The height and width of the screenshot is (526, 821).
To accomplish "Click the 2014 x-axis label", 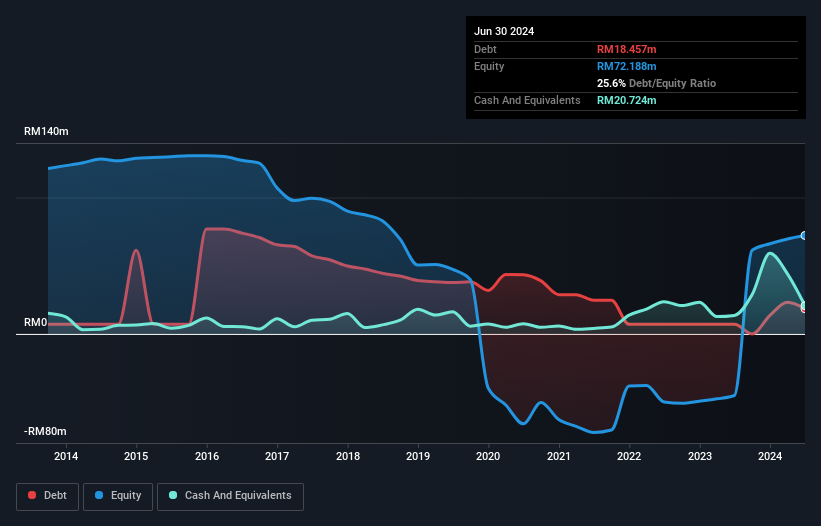I will [66, 456].
